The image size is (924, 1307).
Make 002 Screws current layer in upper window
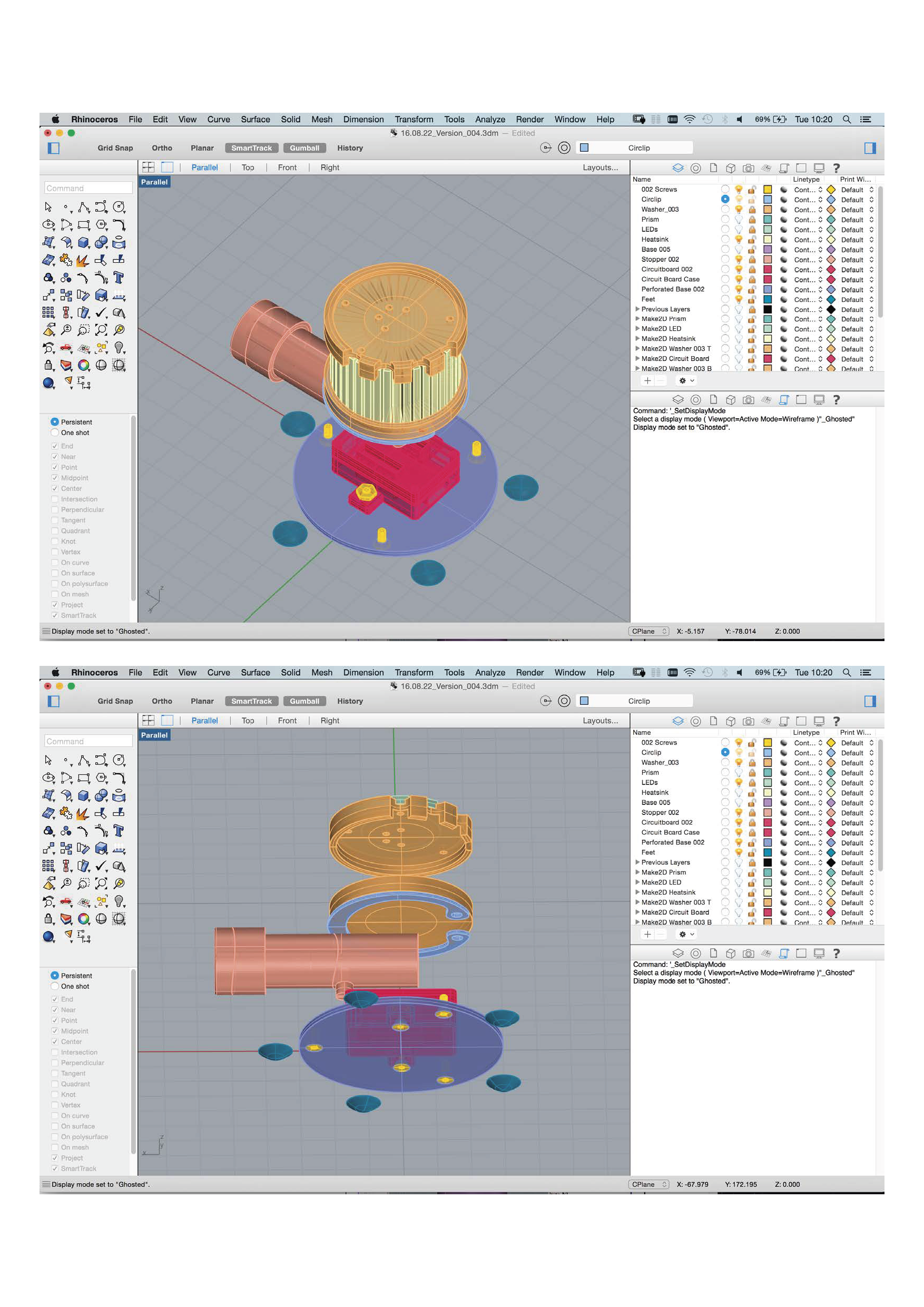(x=725, y=190)
